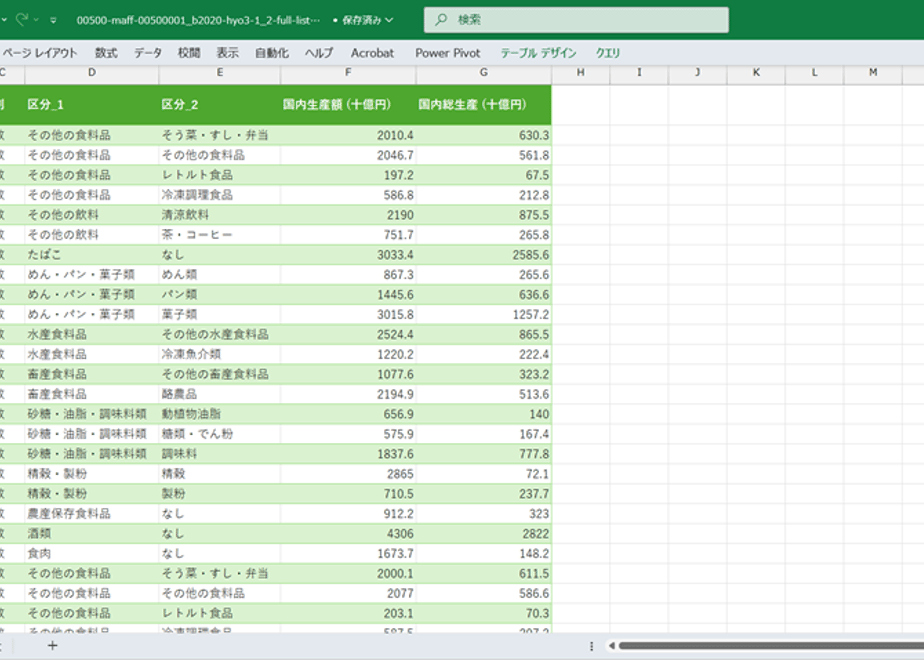Select the cell with value 2865
This screenshot has width=924, height=660.
[x=348, y=474]
